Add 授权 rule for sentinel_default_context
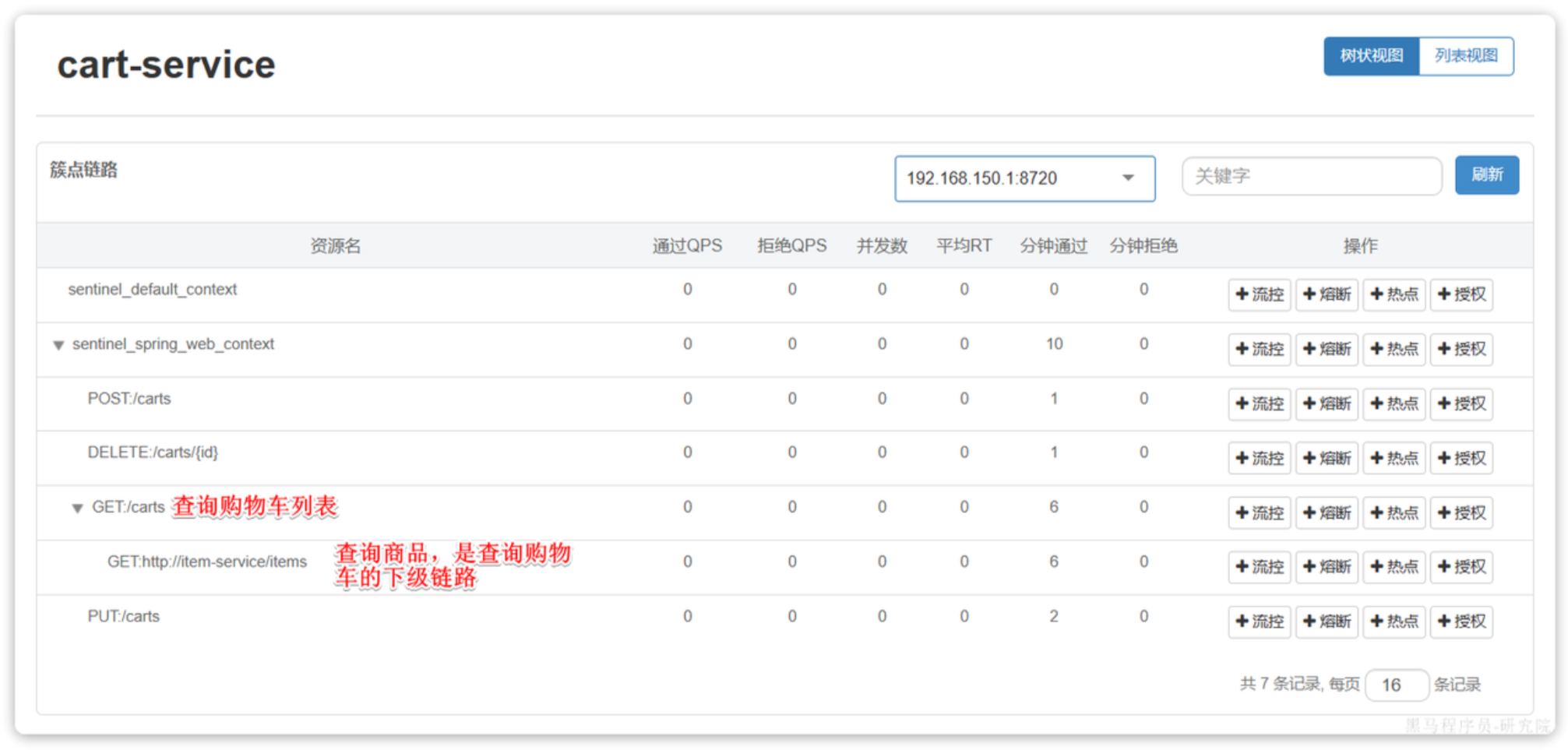The width and height of the screenshot is (1568, 750). pos(1461,294)
